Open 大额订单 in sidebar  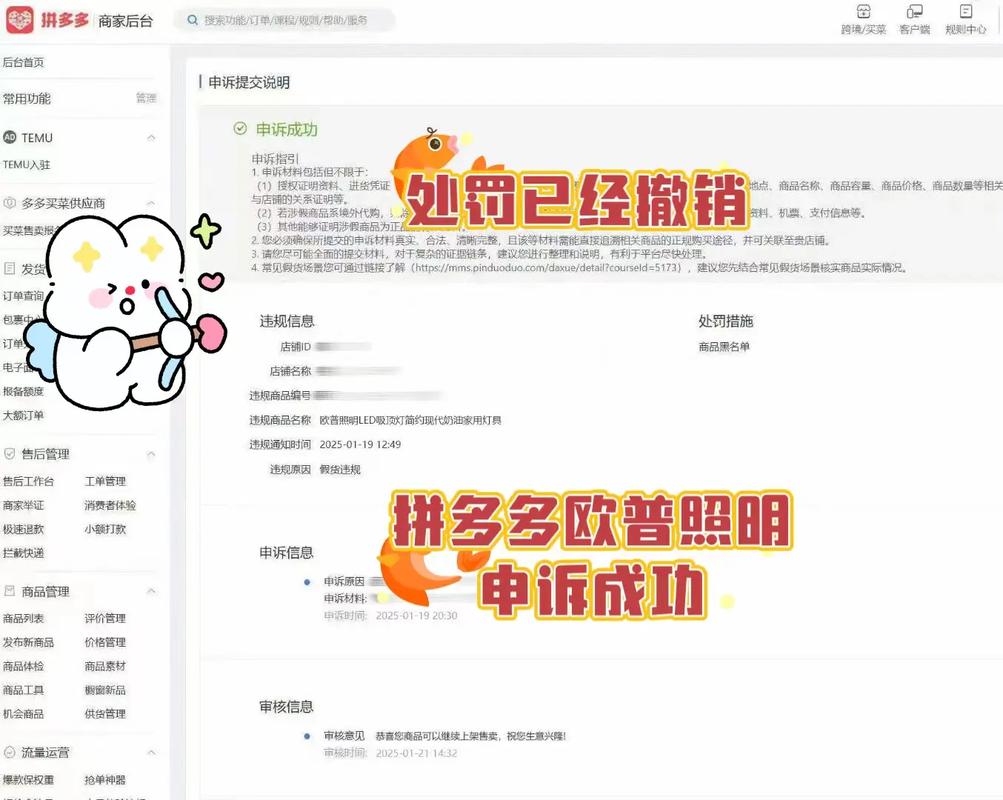[23, 415]
